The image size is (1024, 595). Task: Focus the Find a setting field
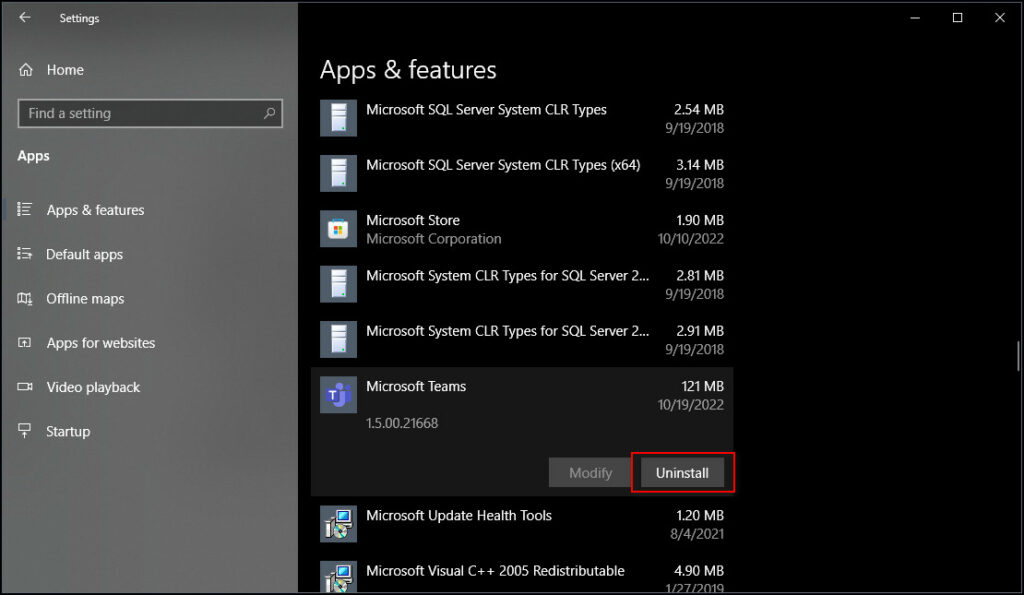[x=150, y=113]
